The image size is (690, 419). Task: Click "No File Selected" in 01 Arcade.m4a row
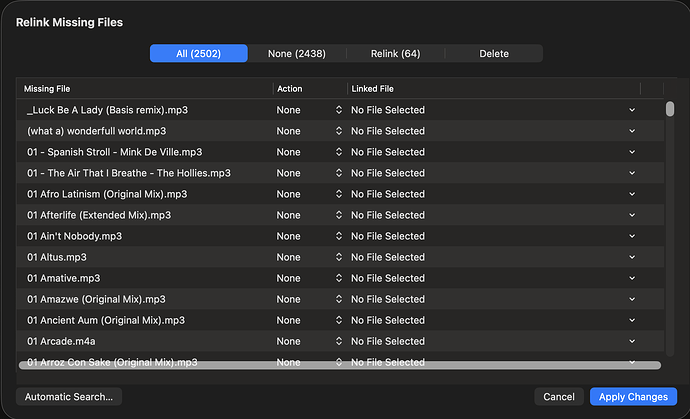[388, 341]
